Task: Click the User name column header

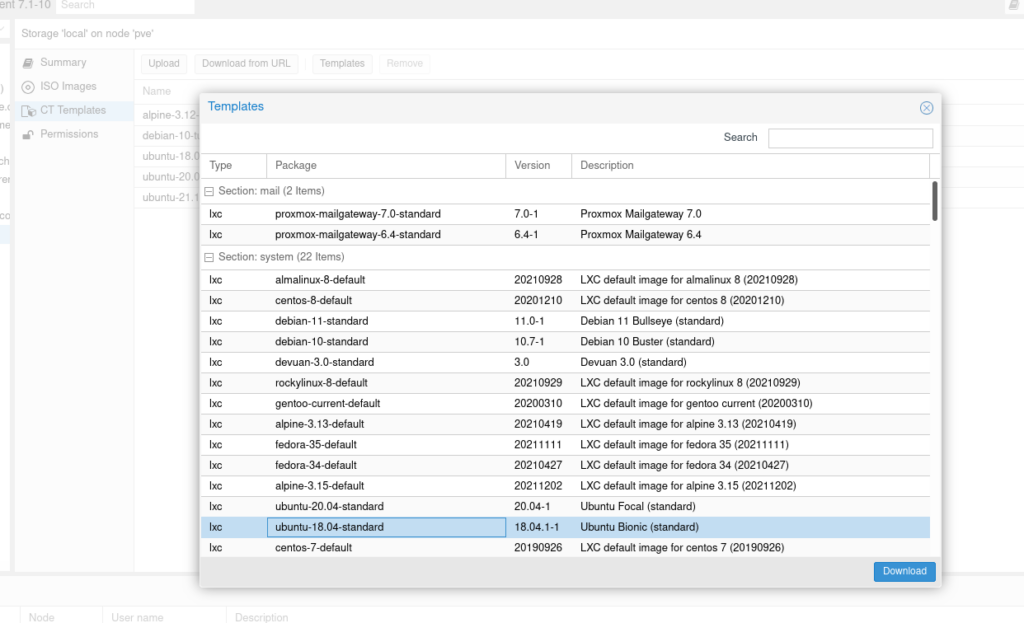Action: [137, 618]
